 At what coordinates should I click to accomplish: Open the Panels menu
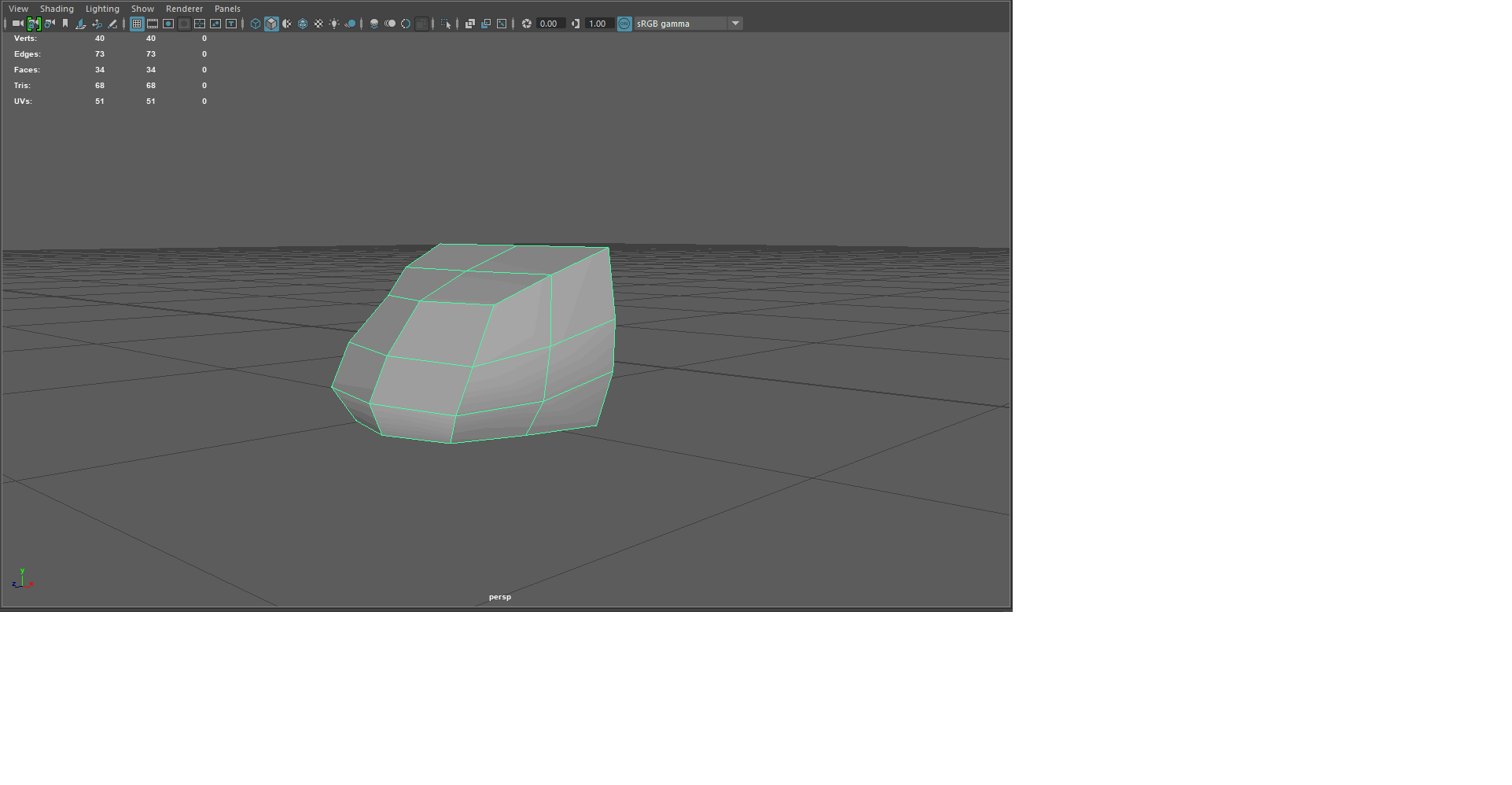[227, 9]
